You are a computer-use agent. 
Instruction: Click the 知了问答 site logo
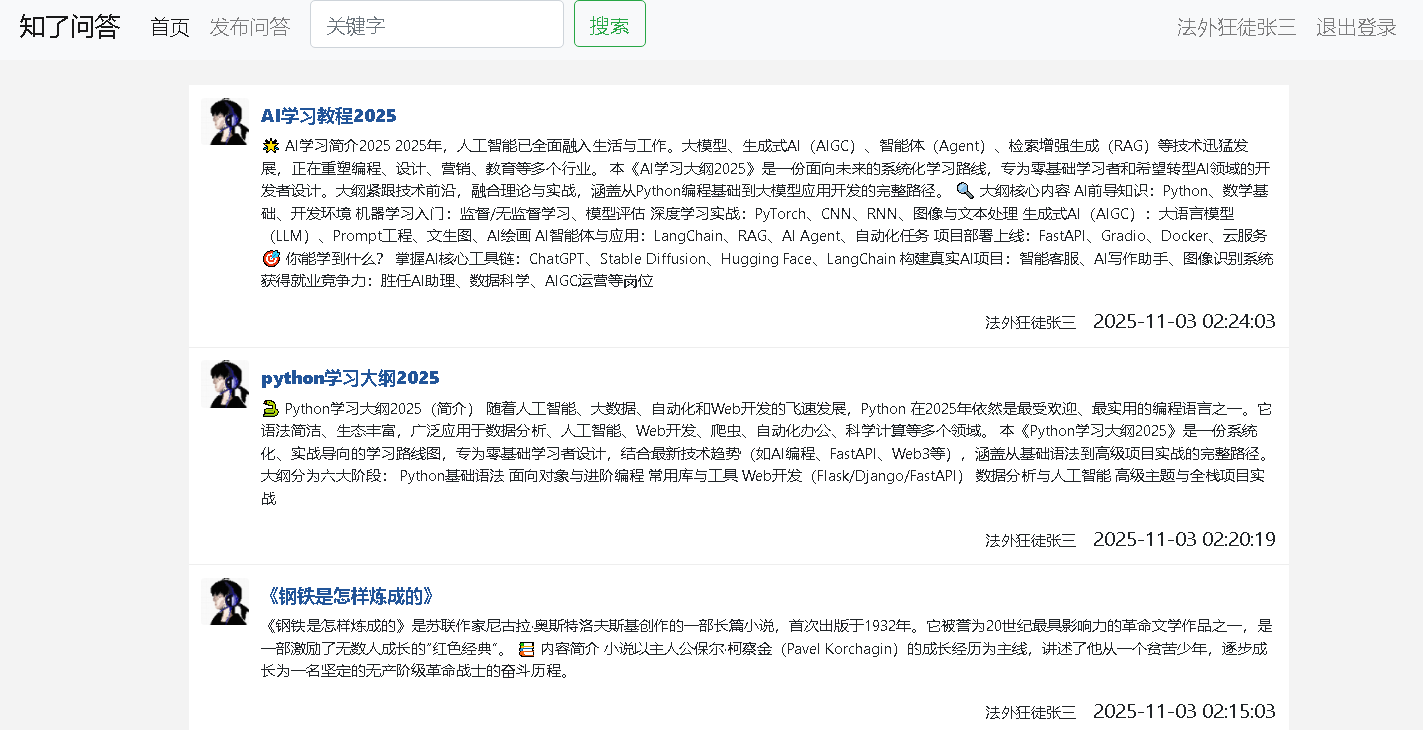67,27
